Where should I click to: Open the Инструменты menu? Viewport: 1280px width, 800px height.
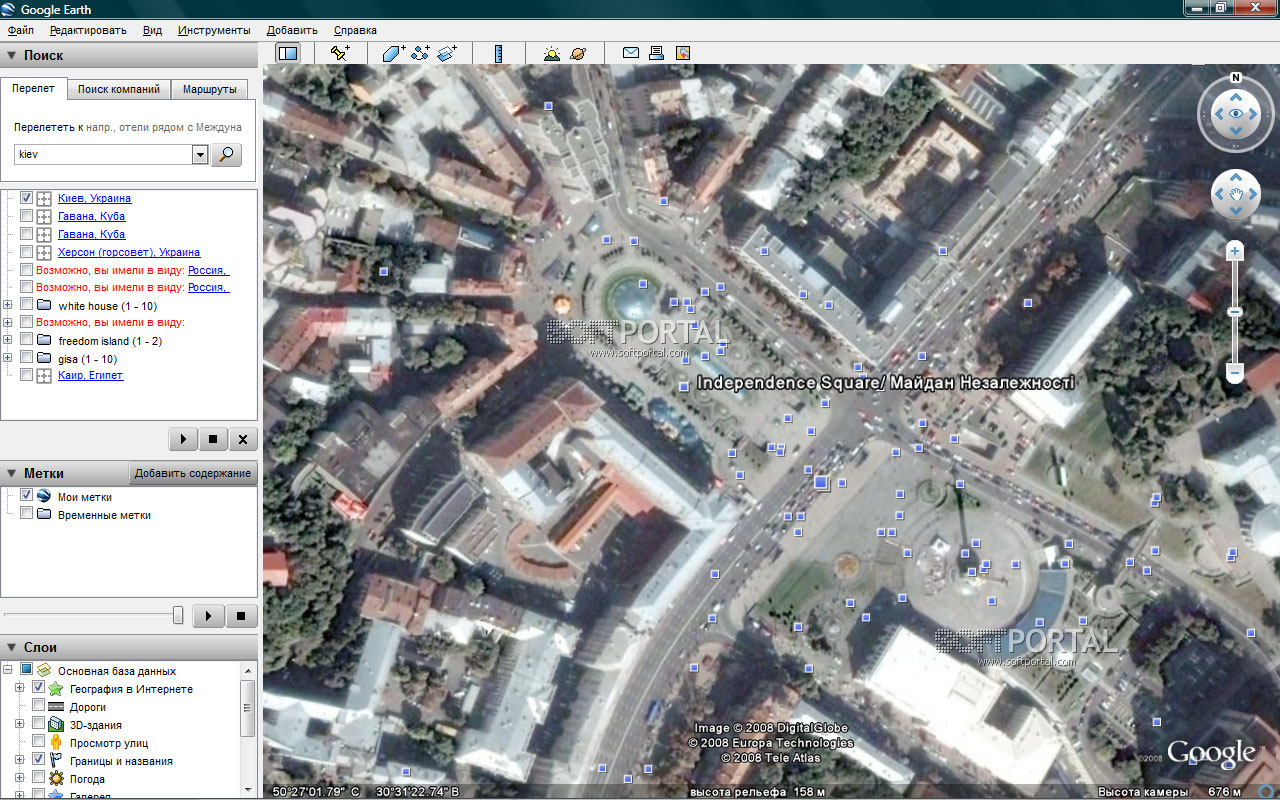(x=214, y=30)
